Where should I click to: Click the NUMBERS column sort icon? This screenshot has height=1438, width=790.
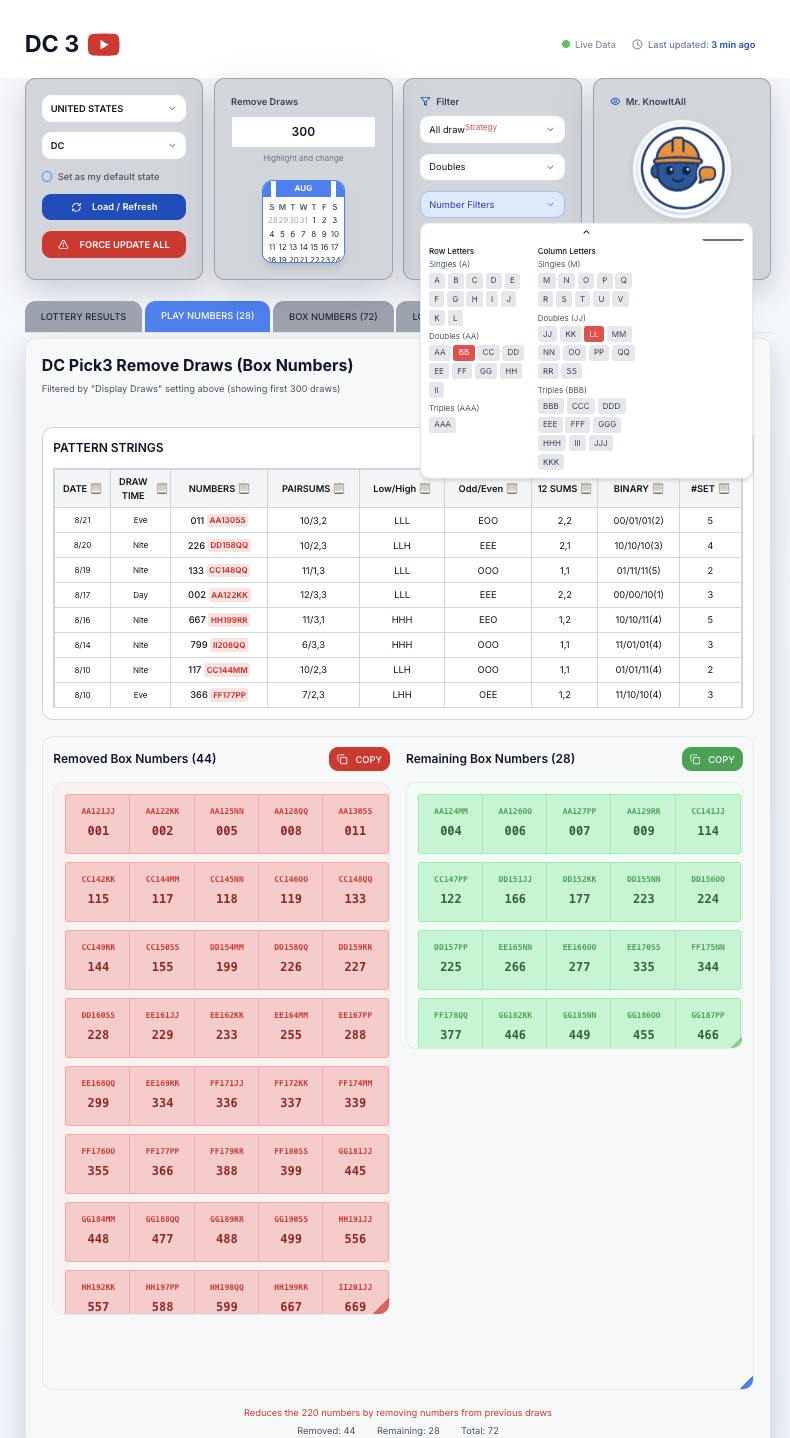click(244, 489)
